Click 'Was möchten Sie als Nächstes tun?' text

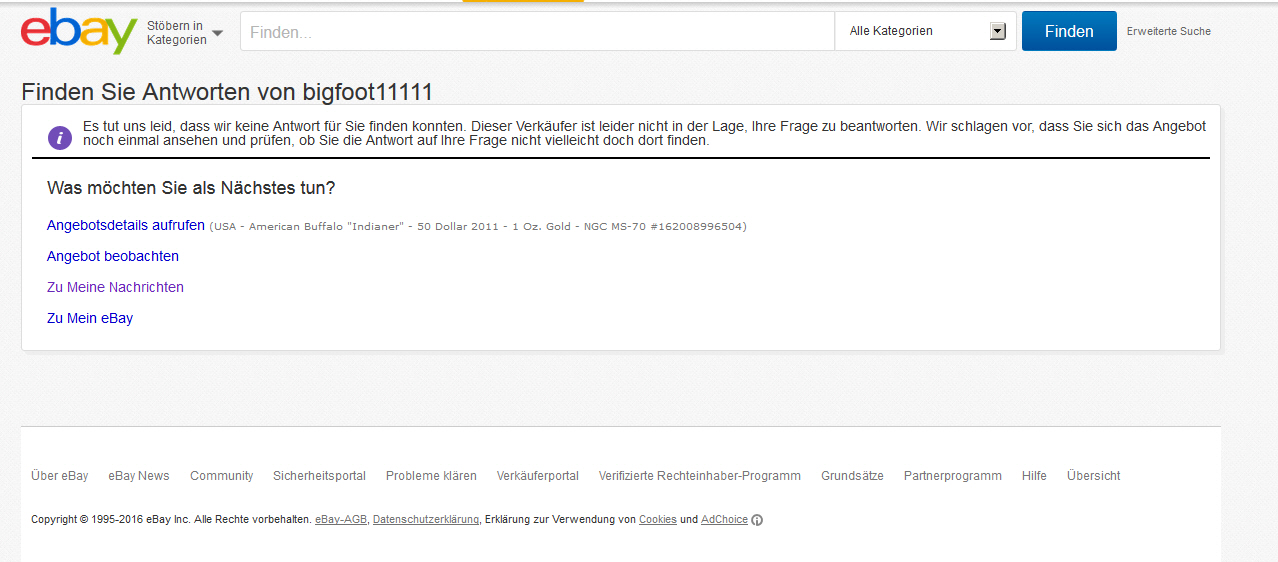[x=191, y=188]
